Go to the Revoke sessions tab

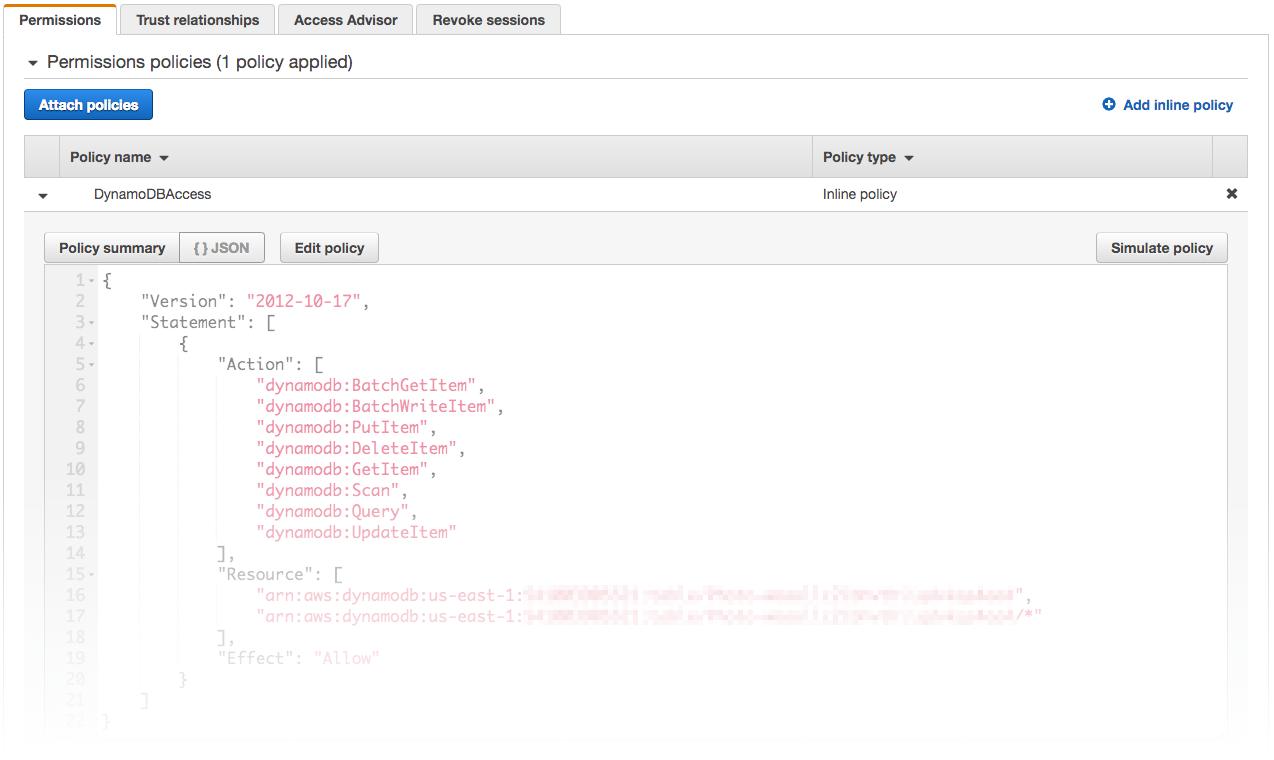tap(489, 19)
